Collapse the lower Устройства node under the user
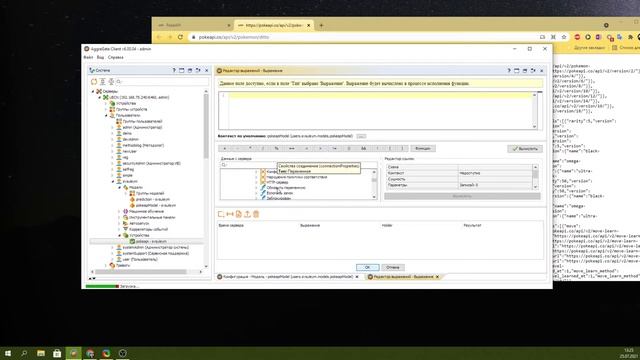 (x=120, y=236)
